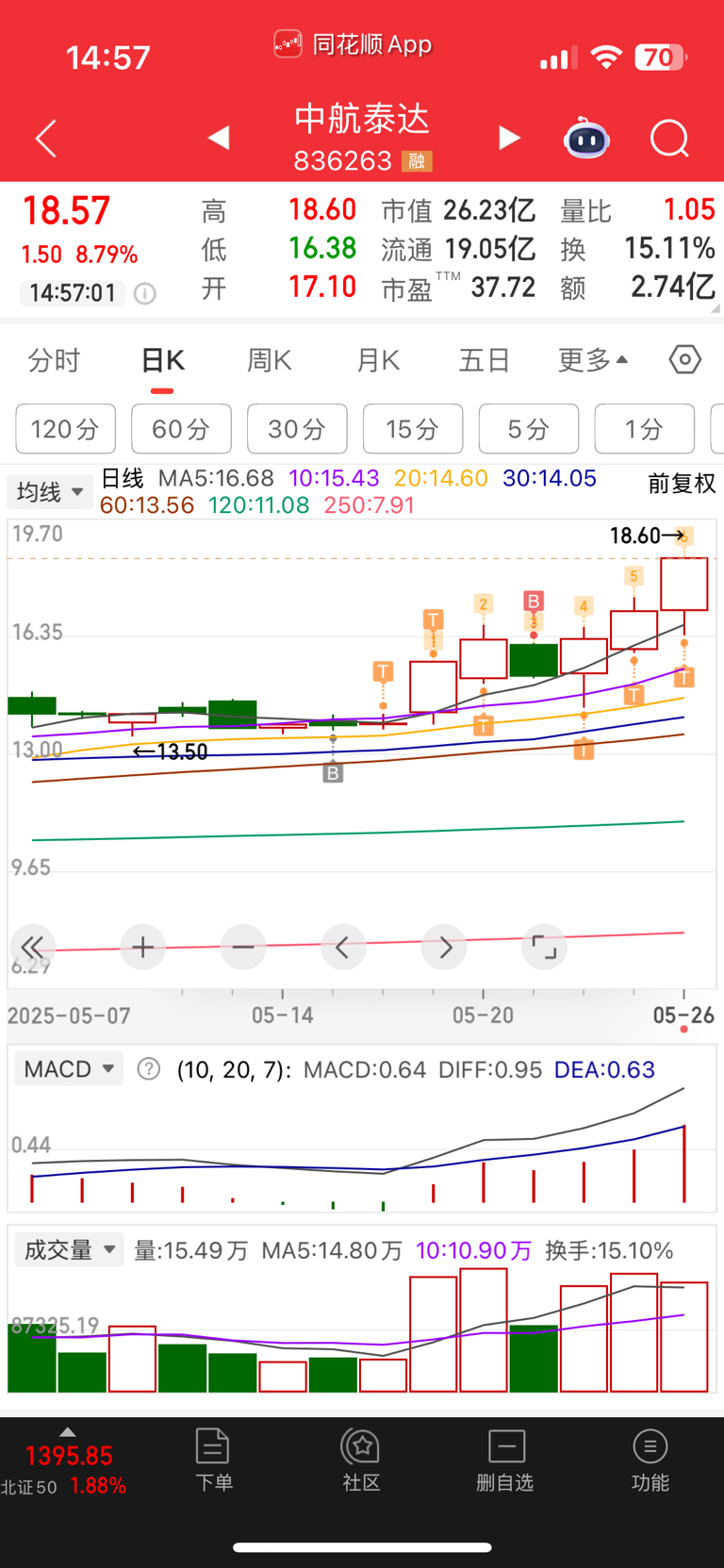Select 30分 period button
The width and height of the screenshot is (724, 1568).
click(297, 429)
